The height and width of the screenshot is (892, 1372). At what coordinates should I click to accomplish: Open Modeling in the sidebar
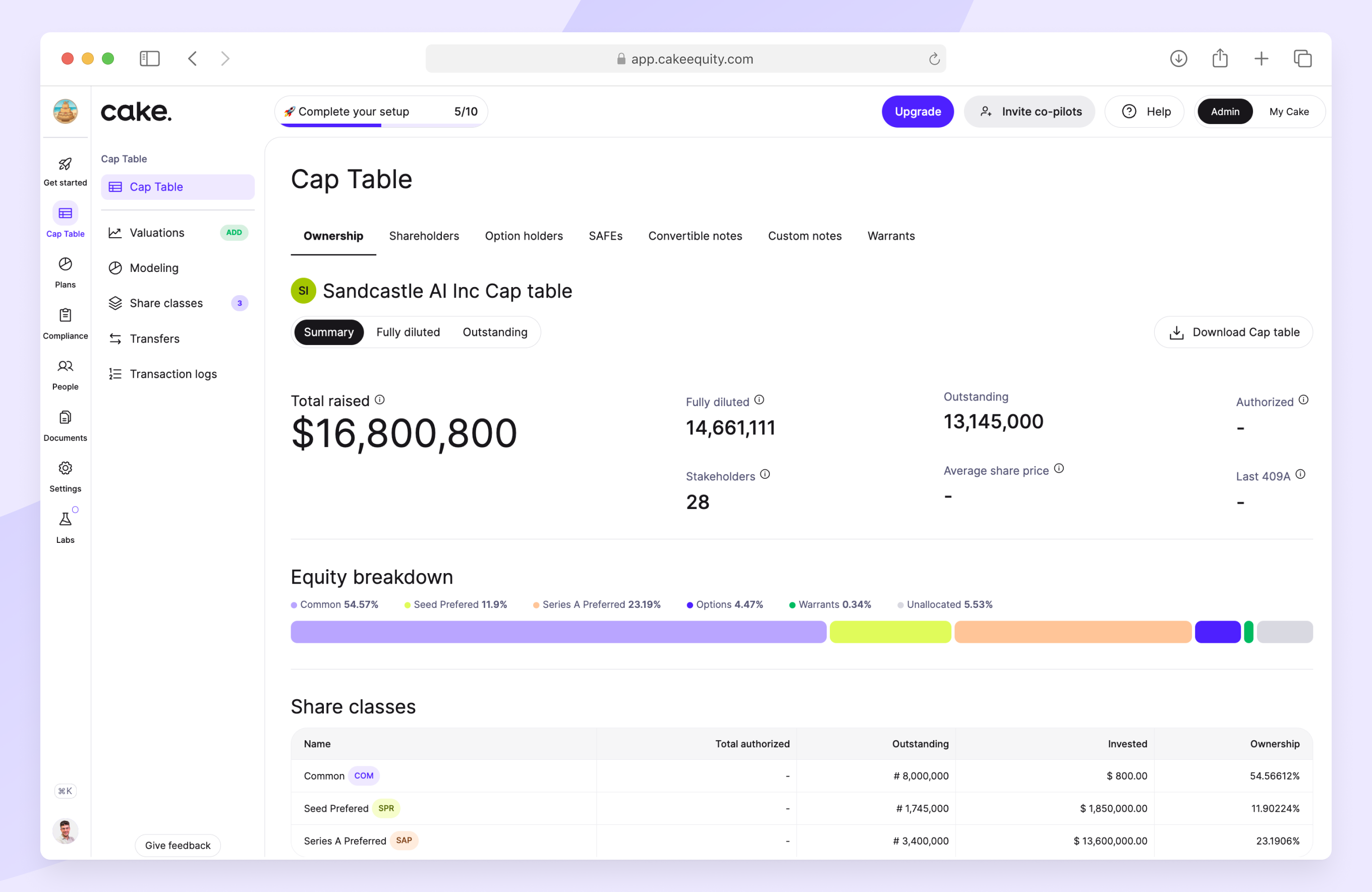point(178,267)
